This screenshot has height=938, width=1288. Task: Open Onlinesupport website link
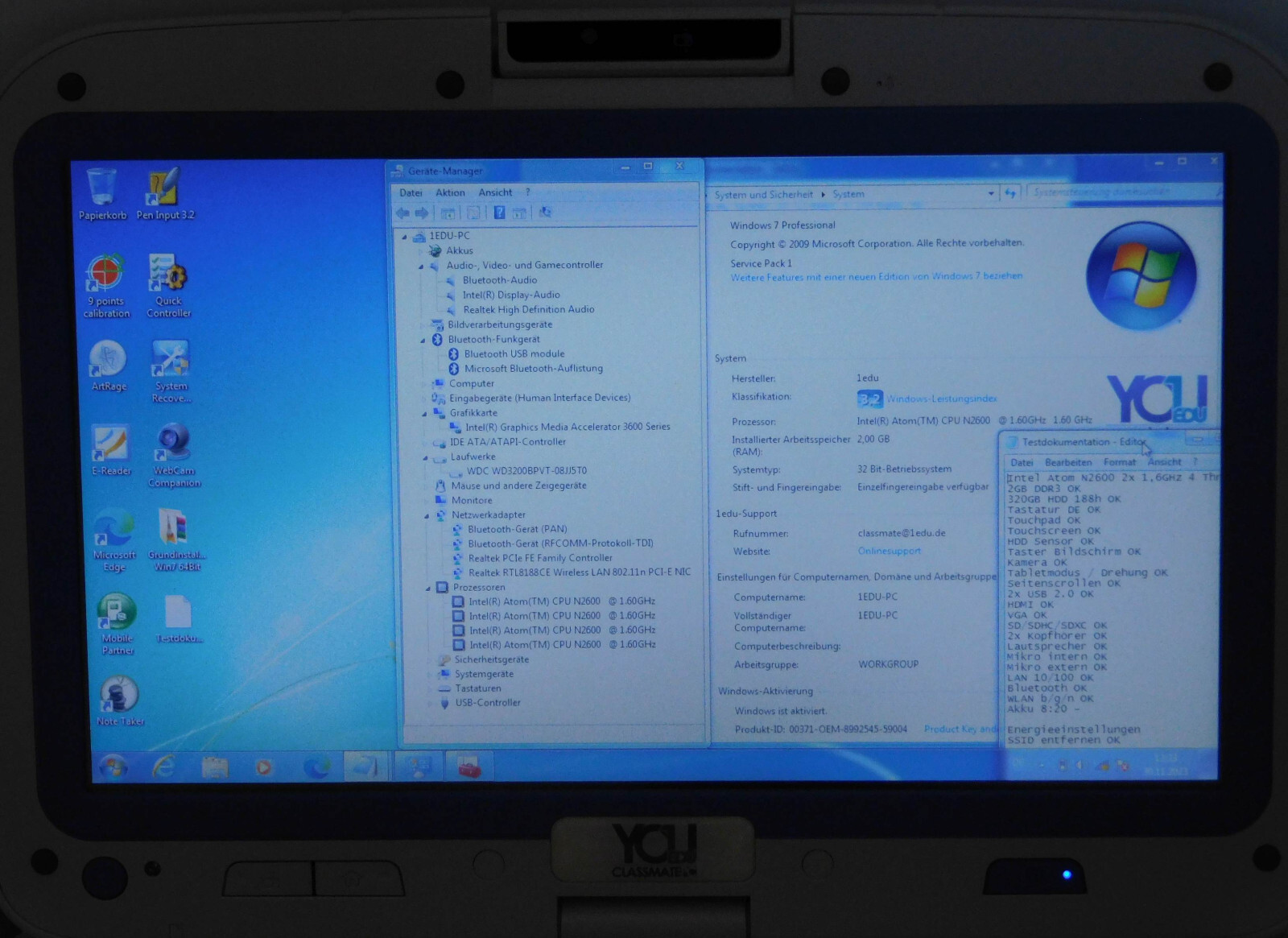point(889,551)
